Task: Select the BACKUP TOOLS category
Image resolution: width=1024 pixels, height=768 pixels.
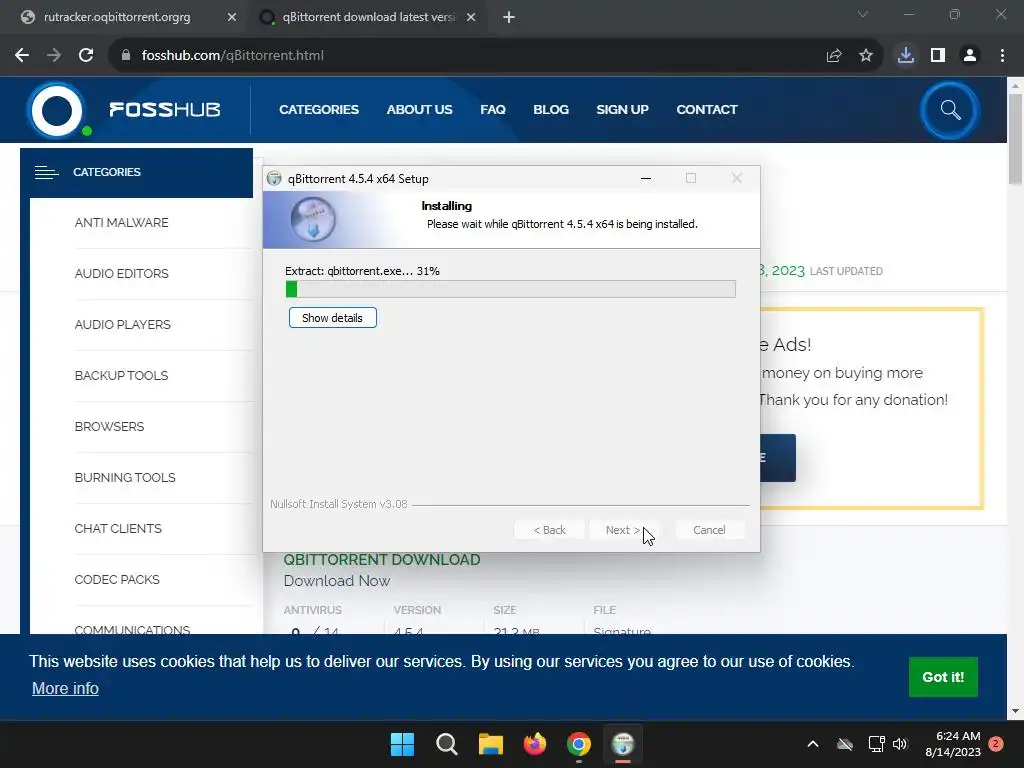Action: coord(121,376)
